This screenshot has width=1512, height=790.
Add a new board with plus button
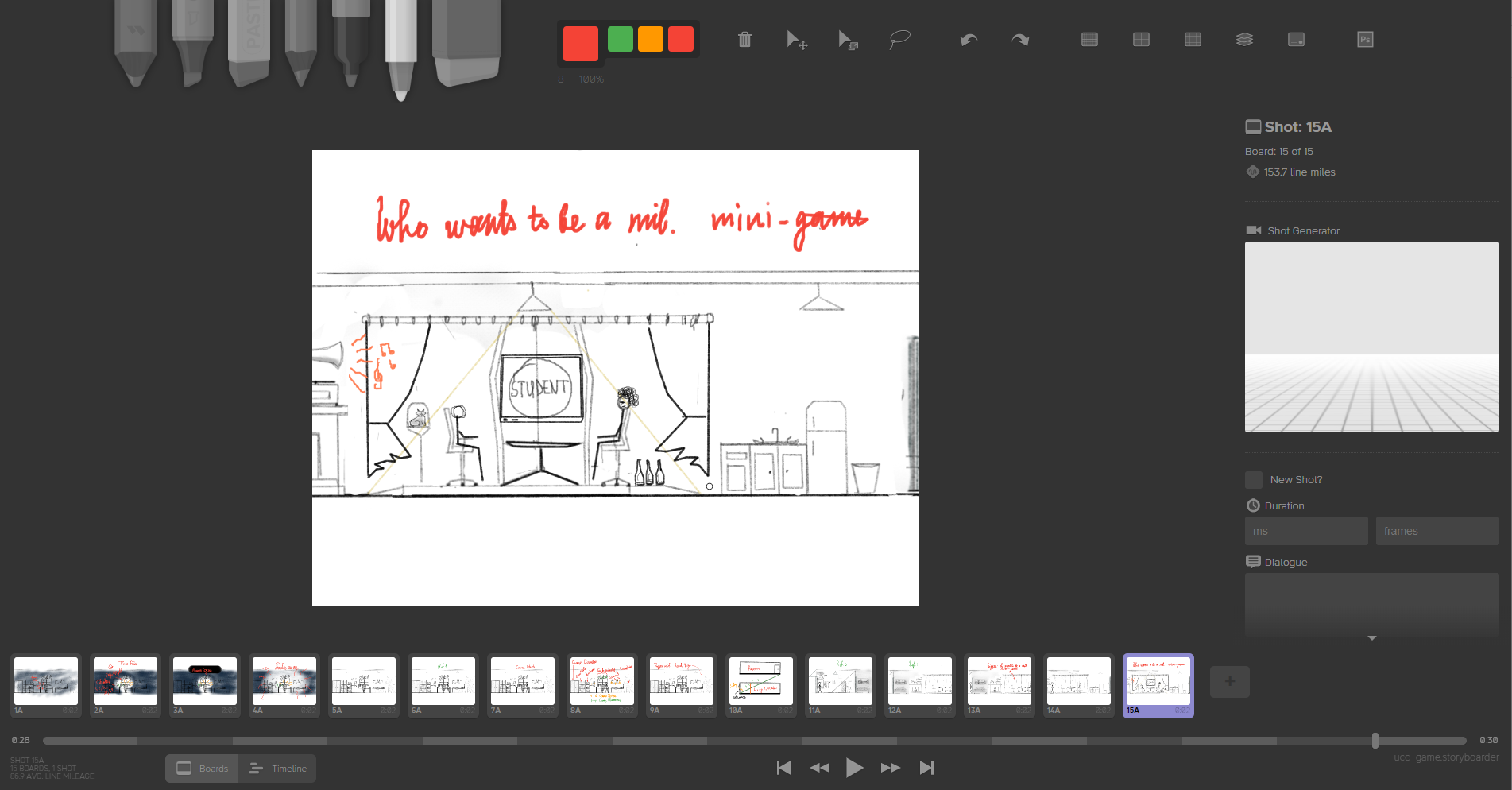coord(1230,681)
